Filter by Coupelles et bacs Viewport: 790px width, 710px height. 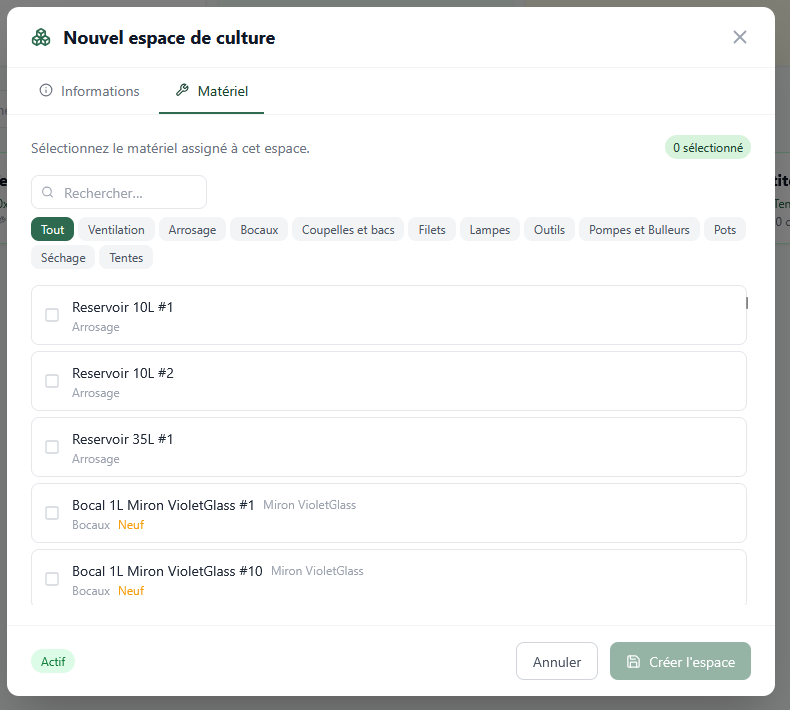348,229
